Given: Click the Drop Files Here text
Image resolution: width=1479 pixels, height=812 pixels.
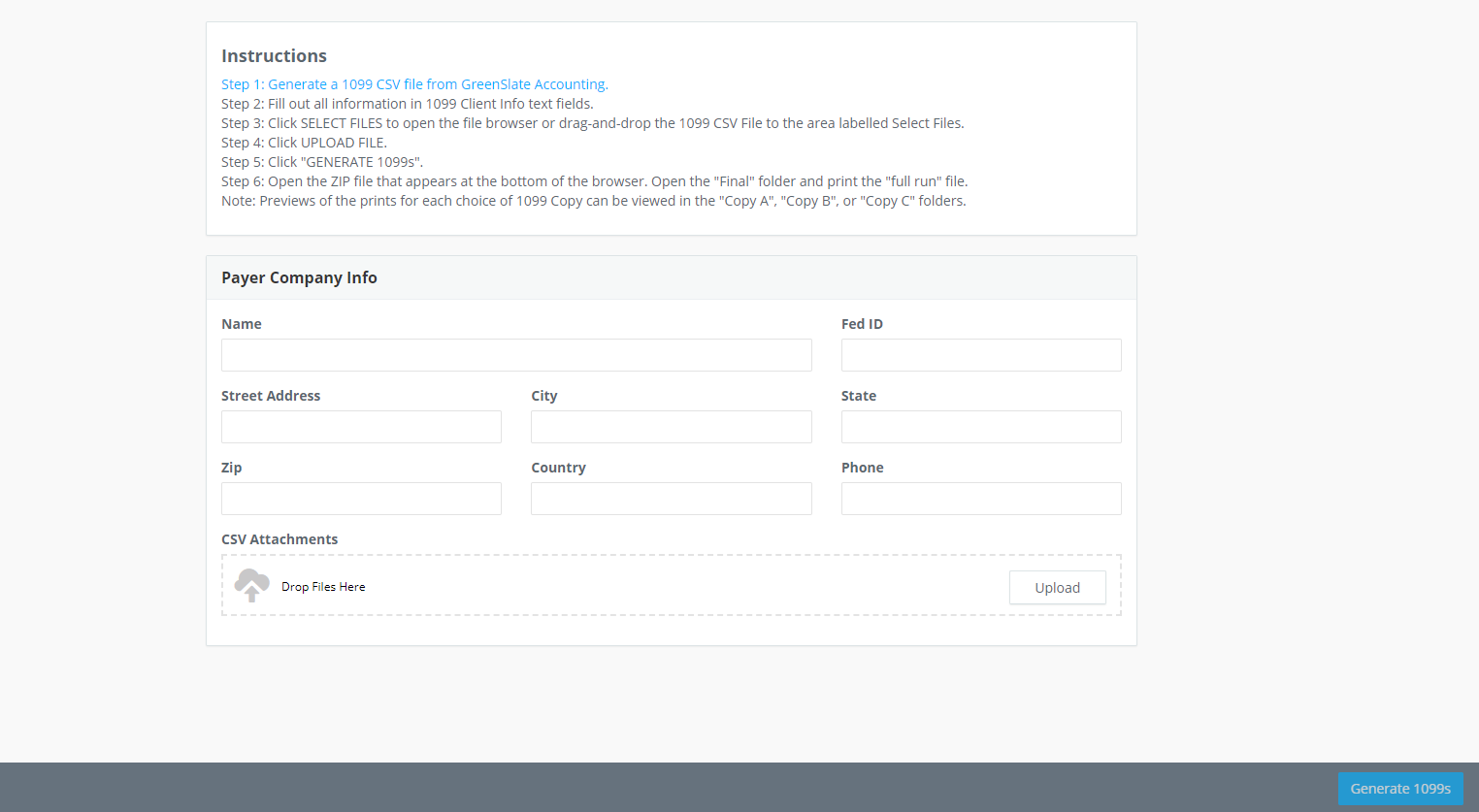Looking at the screenshot, I should pyautogui.click(x=323, y=587).
